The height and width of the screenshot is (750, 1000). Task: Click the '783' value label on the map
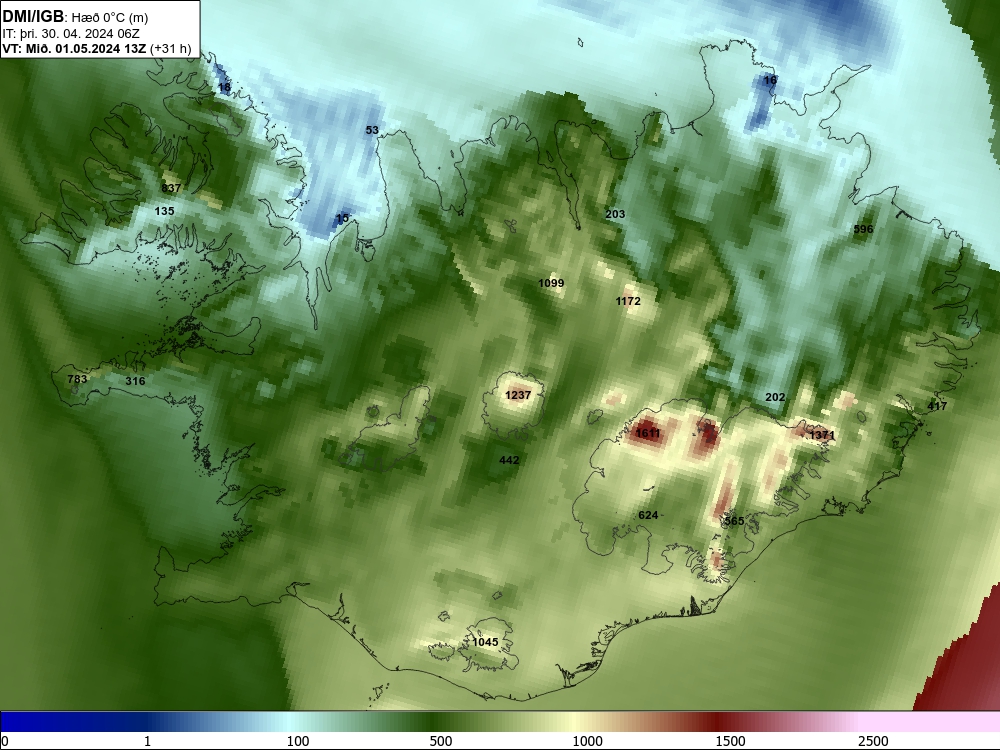[77, 379]
